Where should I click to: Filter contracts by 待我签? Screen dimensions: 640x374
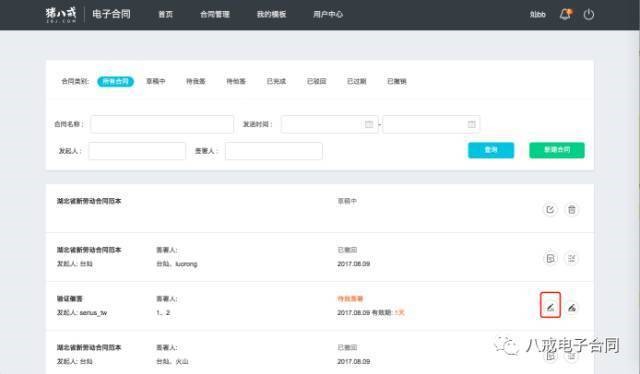[x=196, y=81]
